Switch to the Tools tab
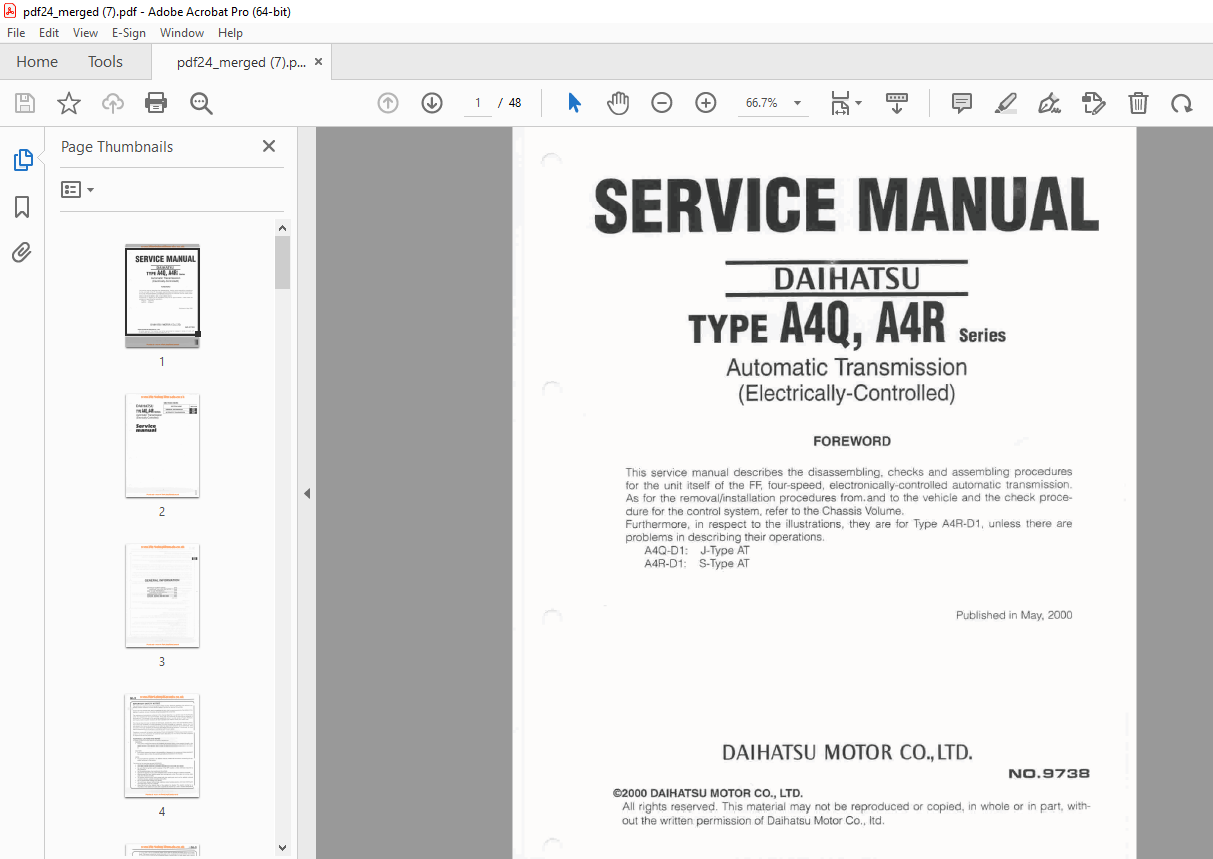 (105, 62)
